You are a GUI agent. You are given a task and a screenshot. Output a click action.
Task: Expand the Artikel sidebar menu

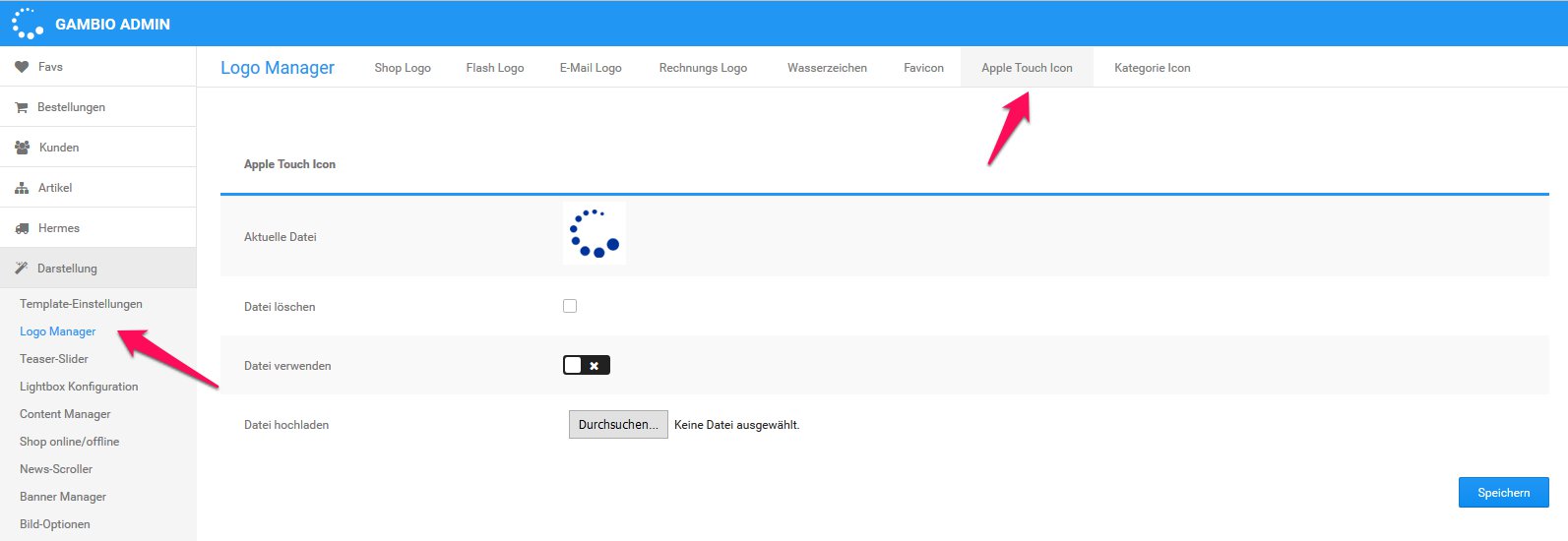(x=55, y=188)
